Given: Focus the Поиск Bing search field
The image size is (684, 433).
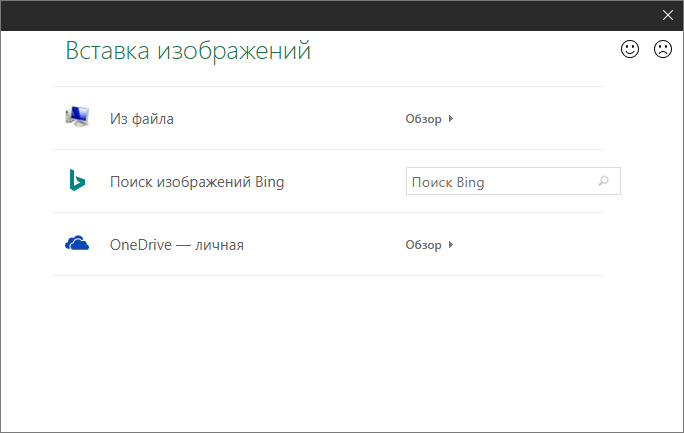Looking at the screenshot, I should tap(500, 182).
